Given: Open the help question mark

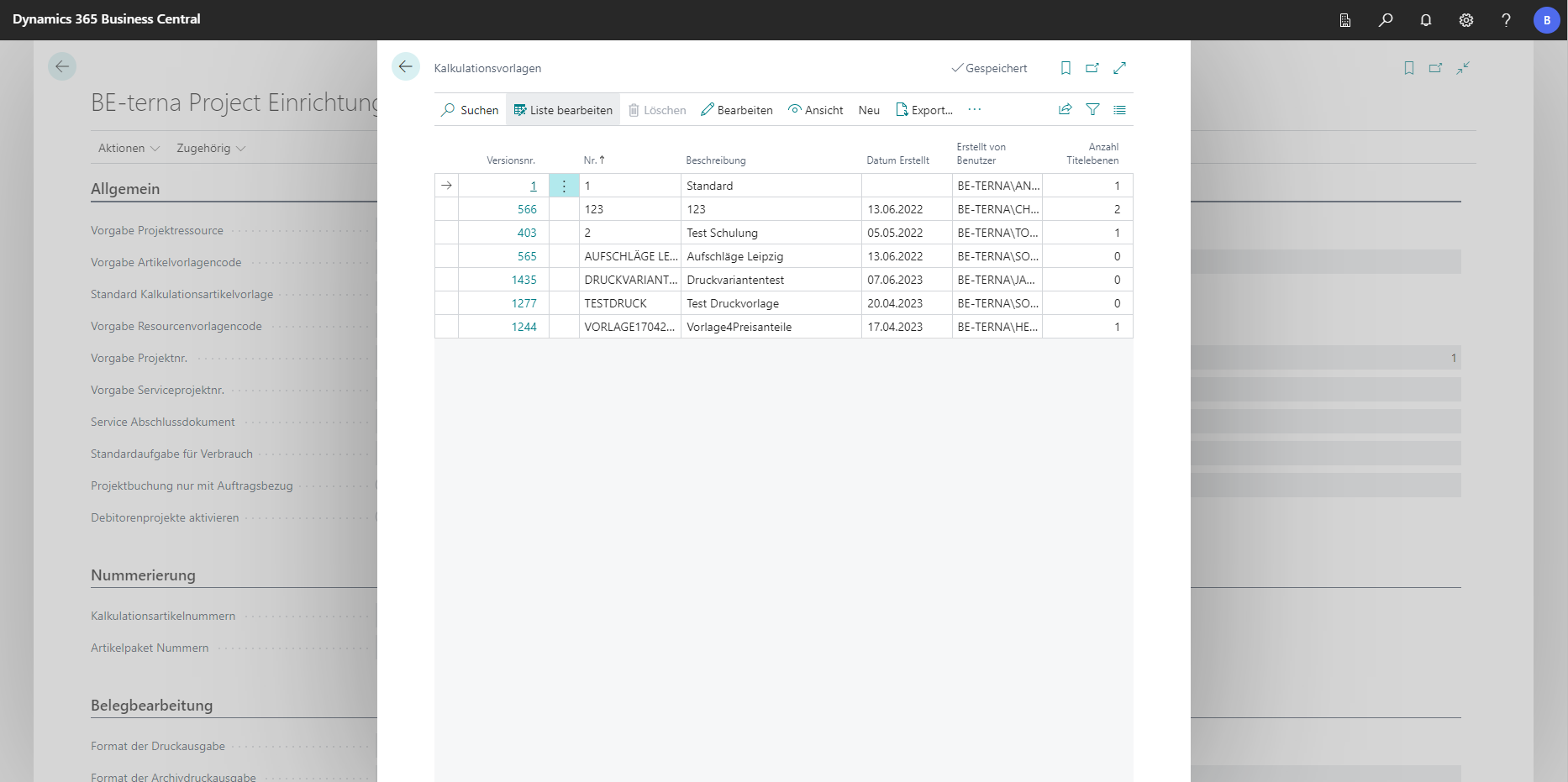Looking at the screenshot, I should [x=1506, y=19].
